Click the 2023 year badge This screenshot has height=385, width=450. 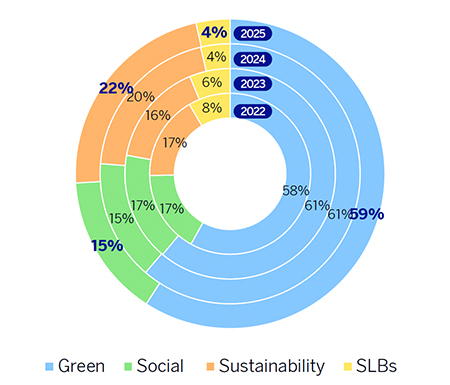click(x=253, y=84)
